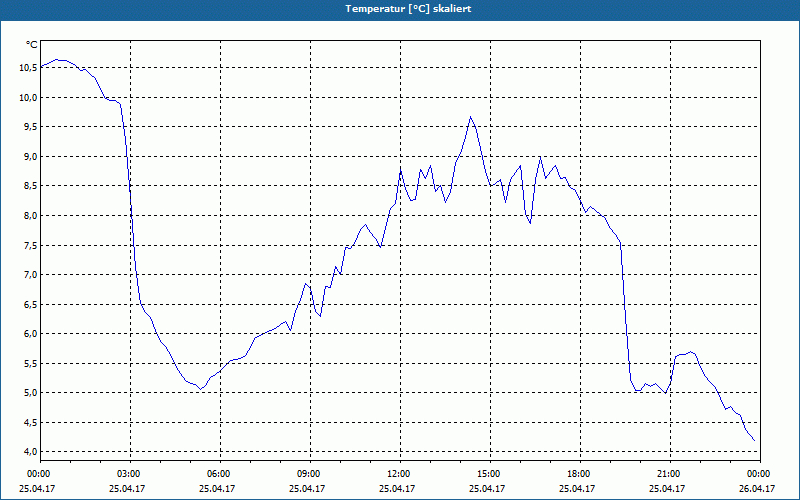Viewport: 800px width, 500px height.
Task: Click the 7,5 temperature axis label
Action: pyautogui.click(x=31, y=245)
